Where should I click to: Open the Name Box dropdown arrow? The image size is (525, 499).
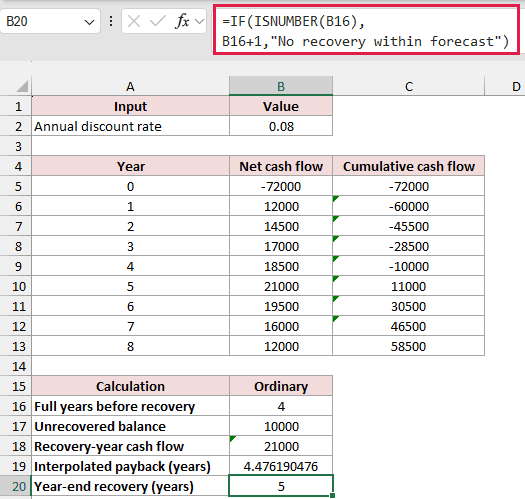(x=89, y=22)
